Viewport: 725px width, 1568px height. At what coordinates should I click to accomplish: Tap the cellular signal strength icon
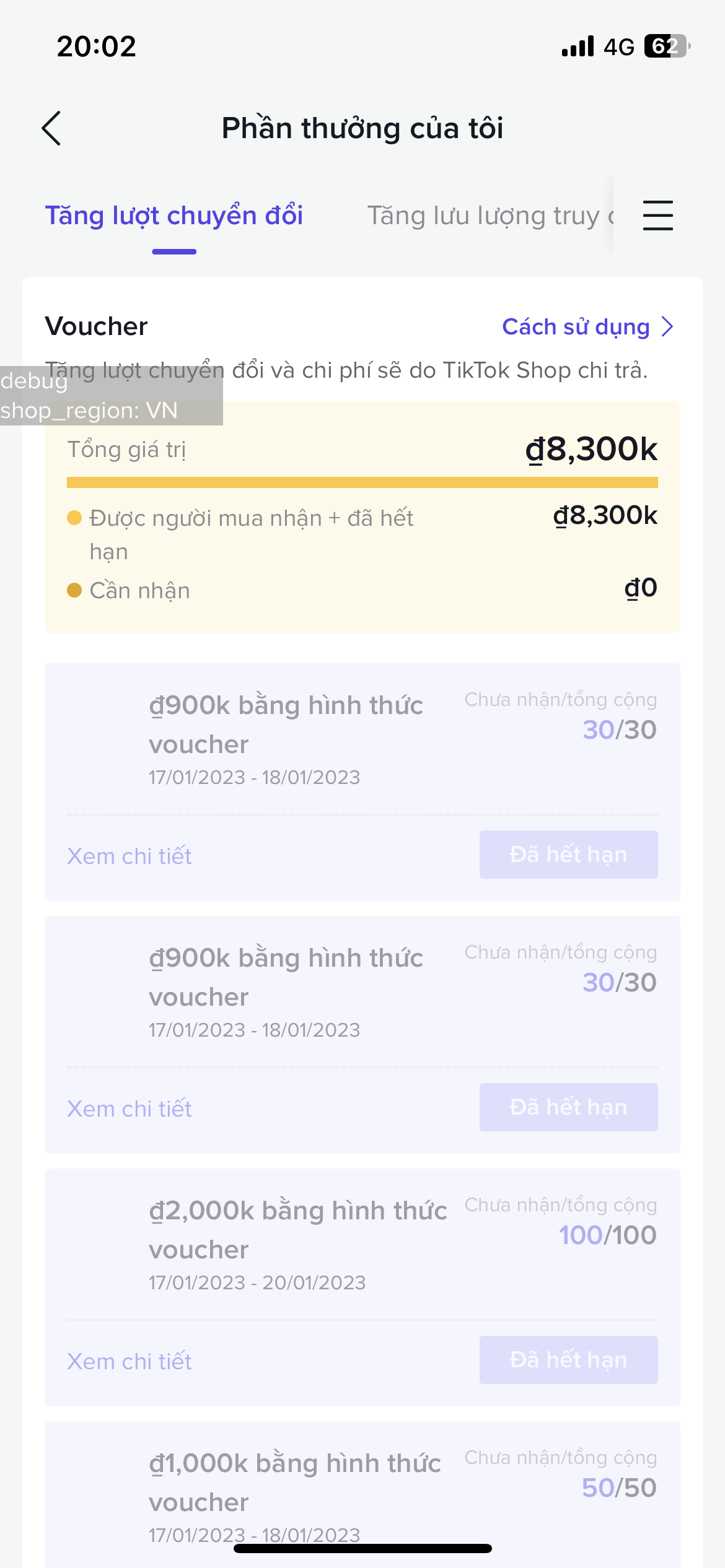(x=578, y=46)
